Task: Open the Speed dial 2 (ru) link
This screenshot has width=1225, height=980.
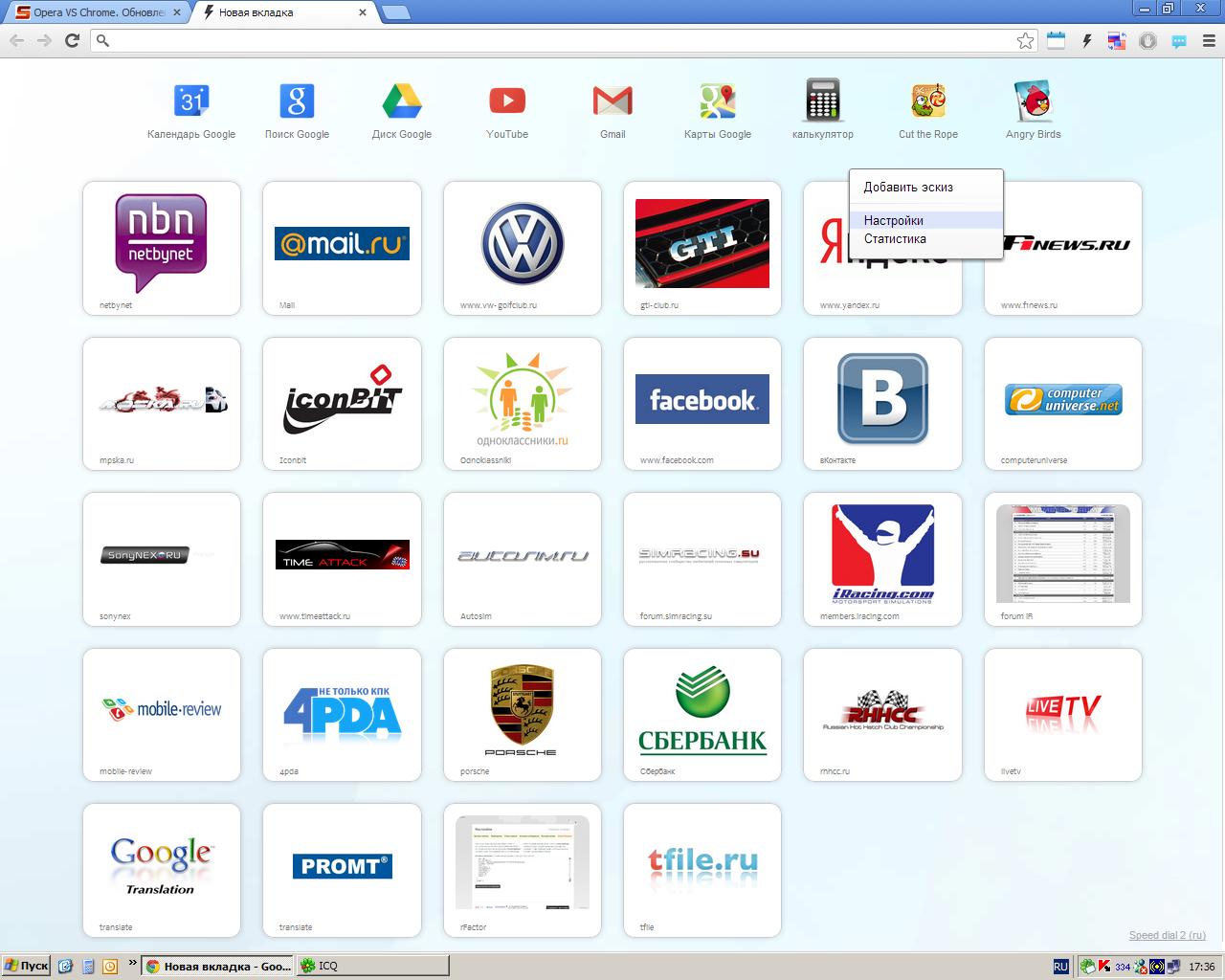Action: tap(1167, 935)
